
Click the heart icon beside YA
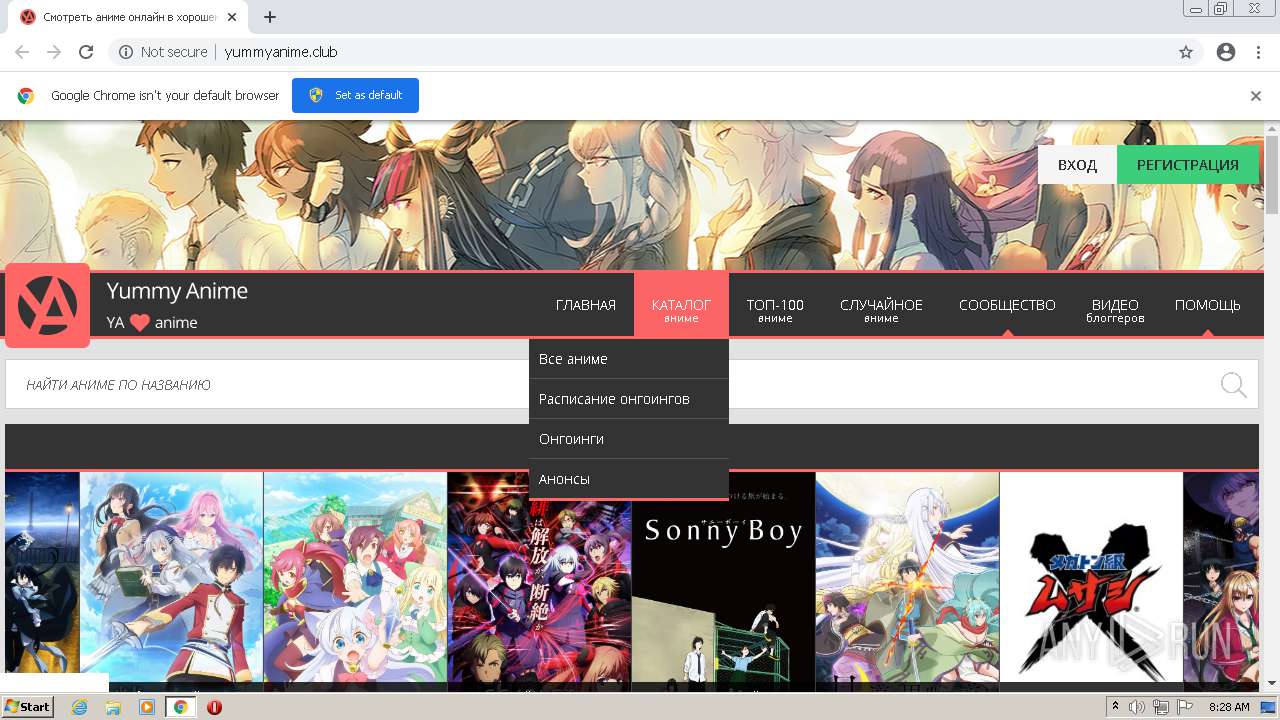pos(140,323)
